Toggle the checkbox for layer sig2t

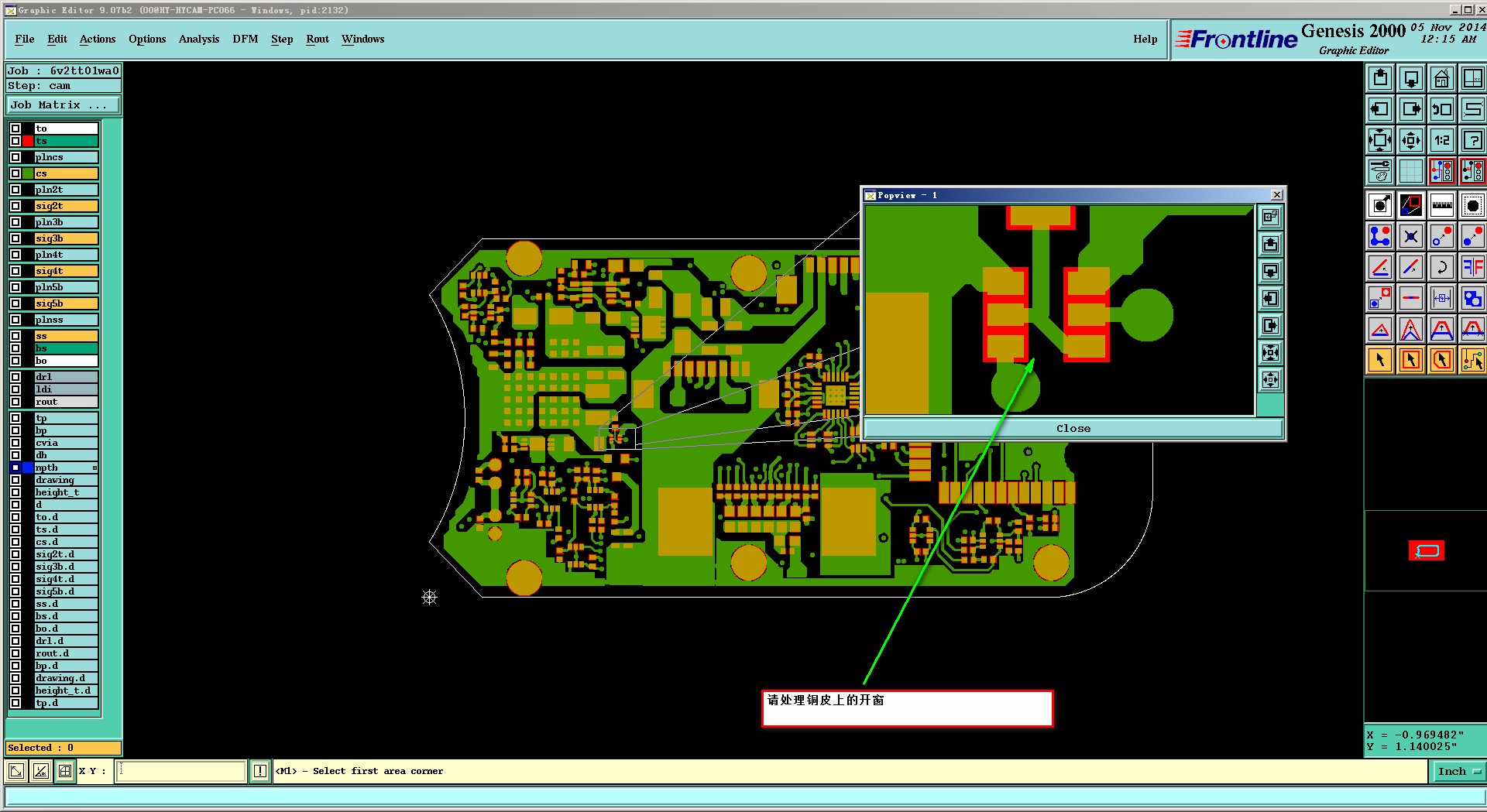coord(15,206)
